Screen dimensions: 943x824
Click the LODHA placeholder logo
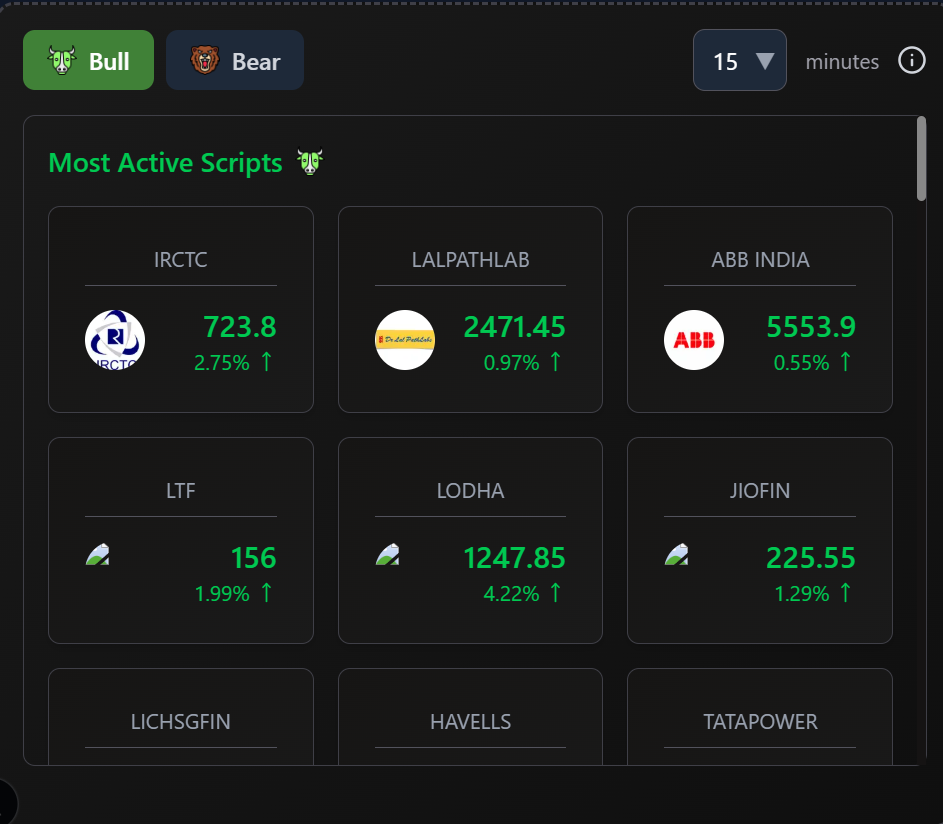click(x=387, y=555)
